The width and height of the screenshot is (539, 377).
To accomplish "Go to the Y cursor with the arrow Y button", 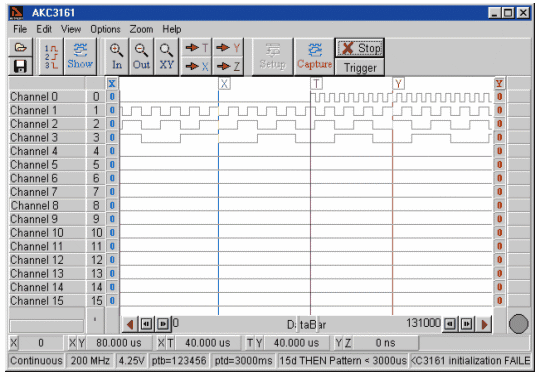I will click(x=228, y=48).
